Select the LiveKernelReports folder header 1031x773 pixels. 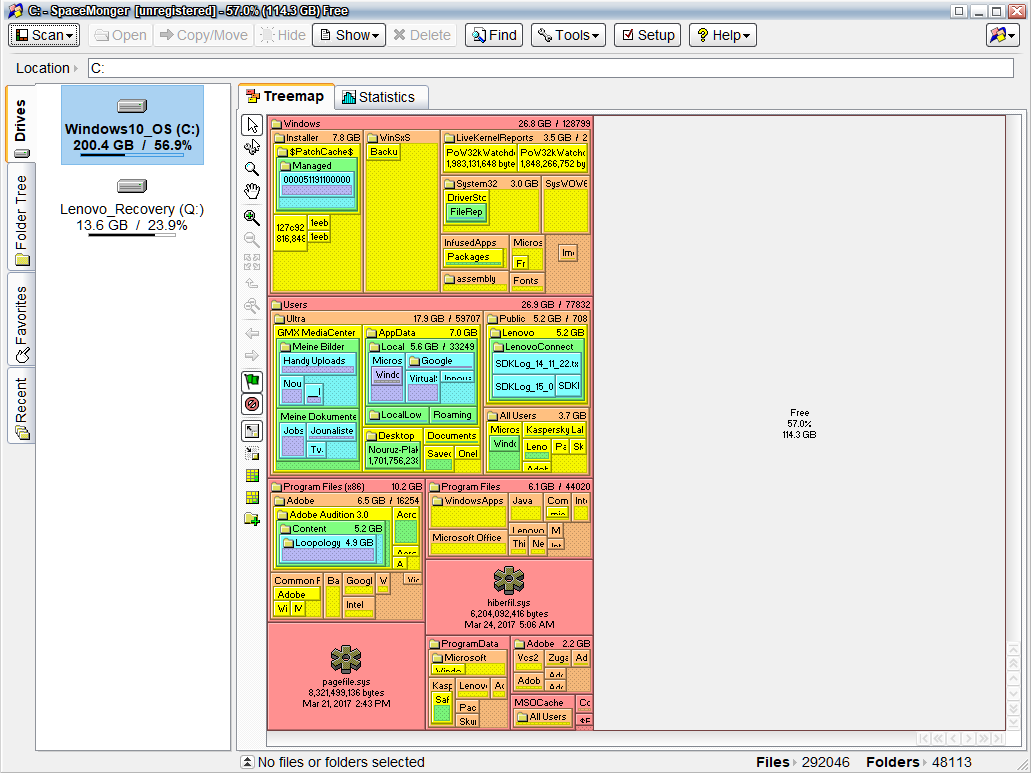[515, 138]
